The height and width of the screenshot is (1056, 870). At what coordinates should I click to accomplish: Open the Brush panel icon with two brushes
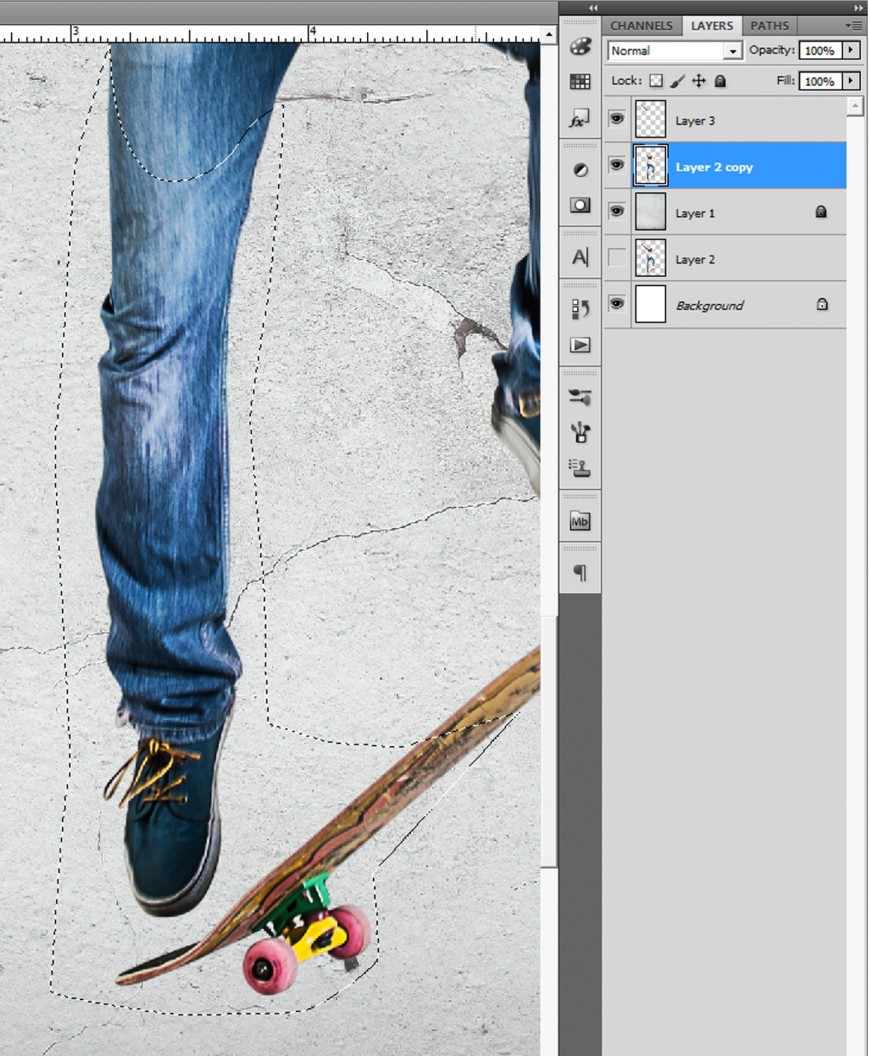pos(580,397)
